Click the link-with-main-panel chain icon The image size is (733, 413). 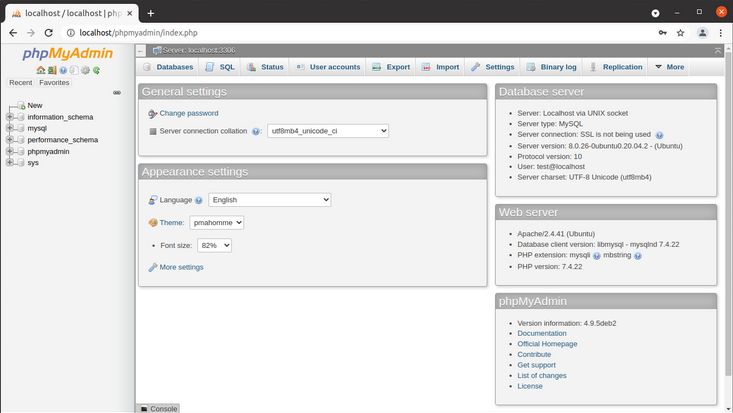pyautogui.click(x=117, y=93)
